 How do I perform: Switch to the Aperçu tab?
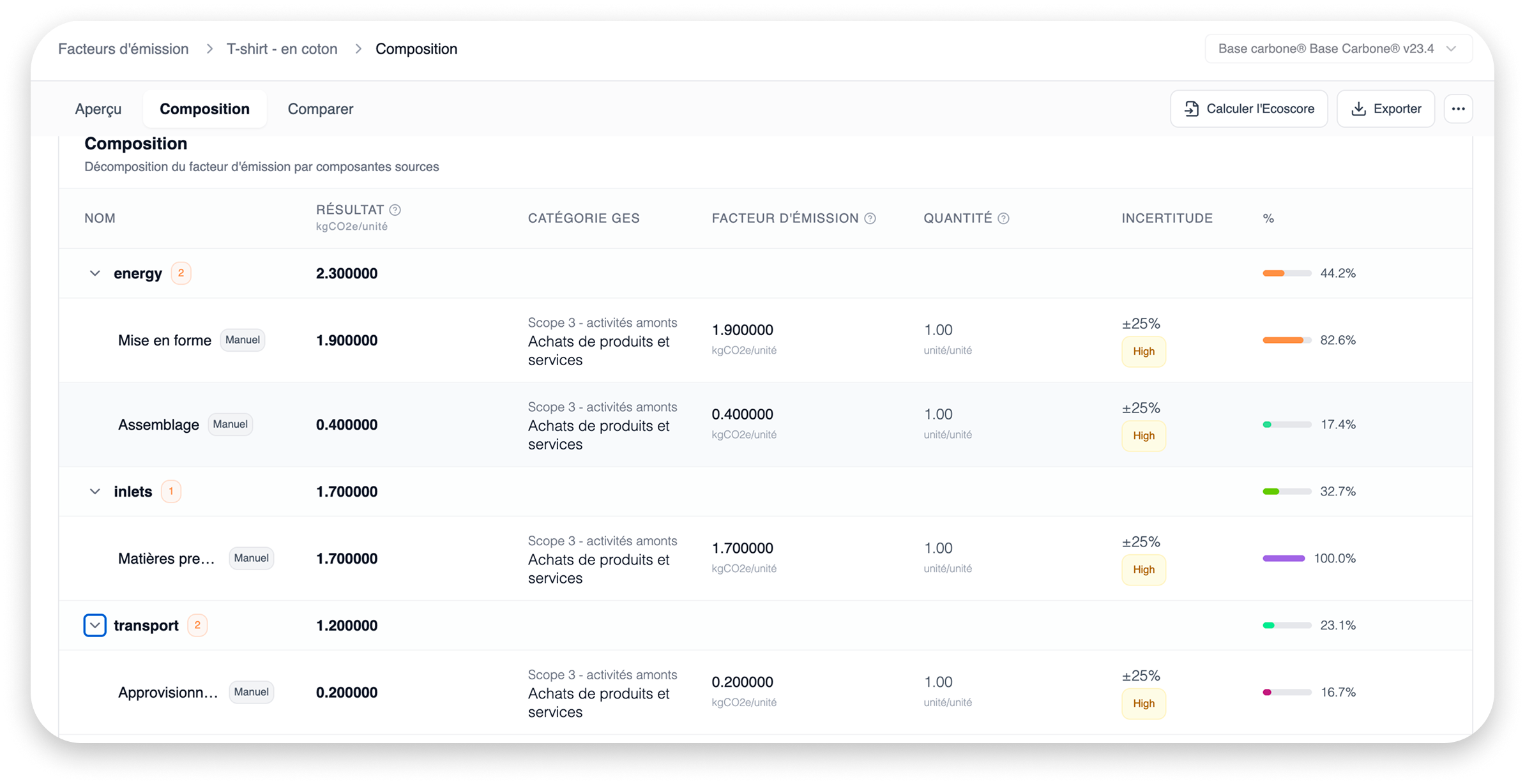[98, 109]
